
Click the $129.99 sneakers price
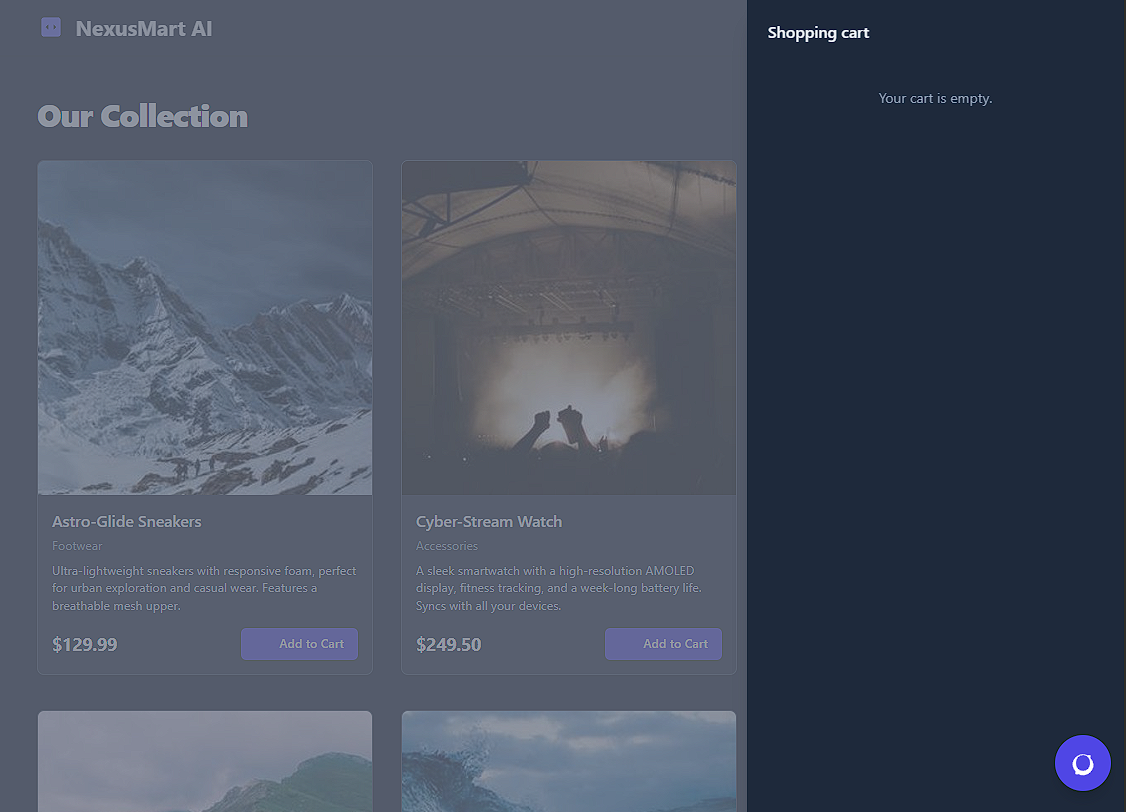pyautogui.click(x=85, y=644)
